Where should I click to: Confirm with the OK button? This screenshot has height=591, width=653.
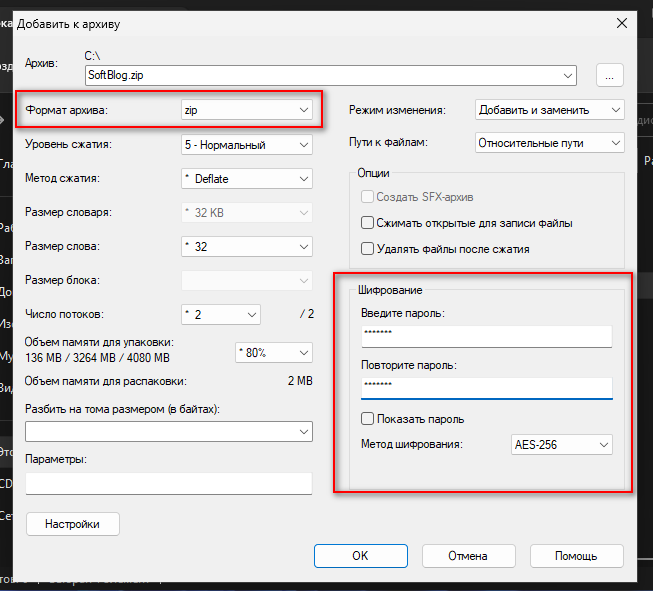click(x=361, y=556)
